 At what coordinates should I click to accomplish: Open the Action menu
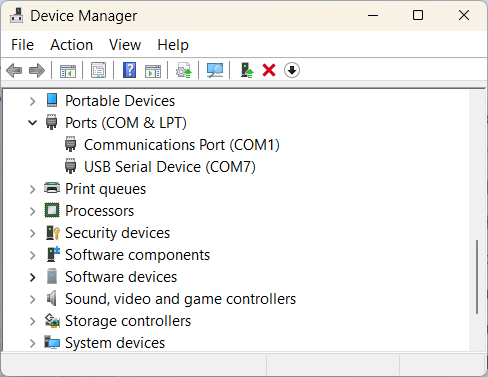[x=71, y=45]
